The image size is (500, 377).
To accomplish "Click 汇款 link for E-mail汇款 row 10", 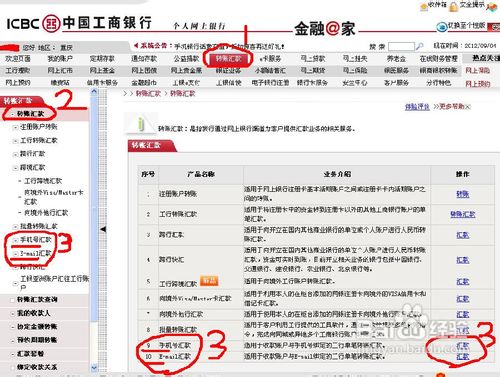I will [463, 357].
